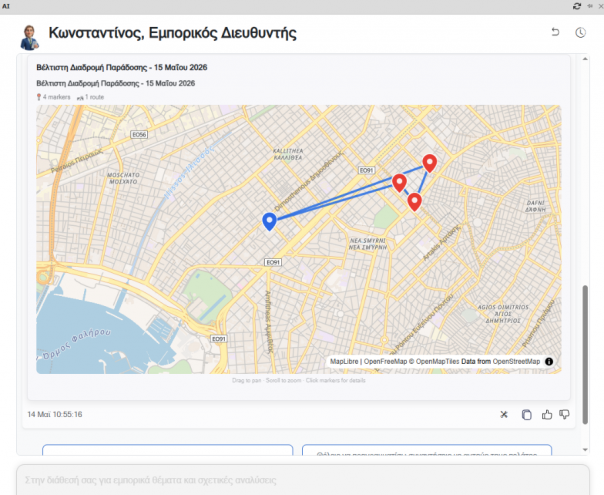Image resolution: width=604 pixels, height=495 pixels.
Task: Click the KALLITHEA label on the map
Action: pyautogui.click(x=288, y=154)
